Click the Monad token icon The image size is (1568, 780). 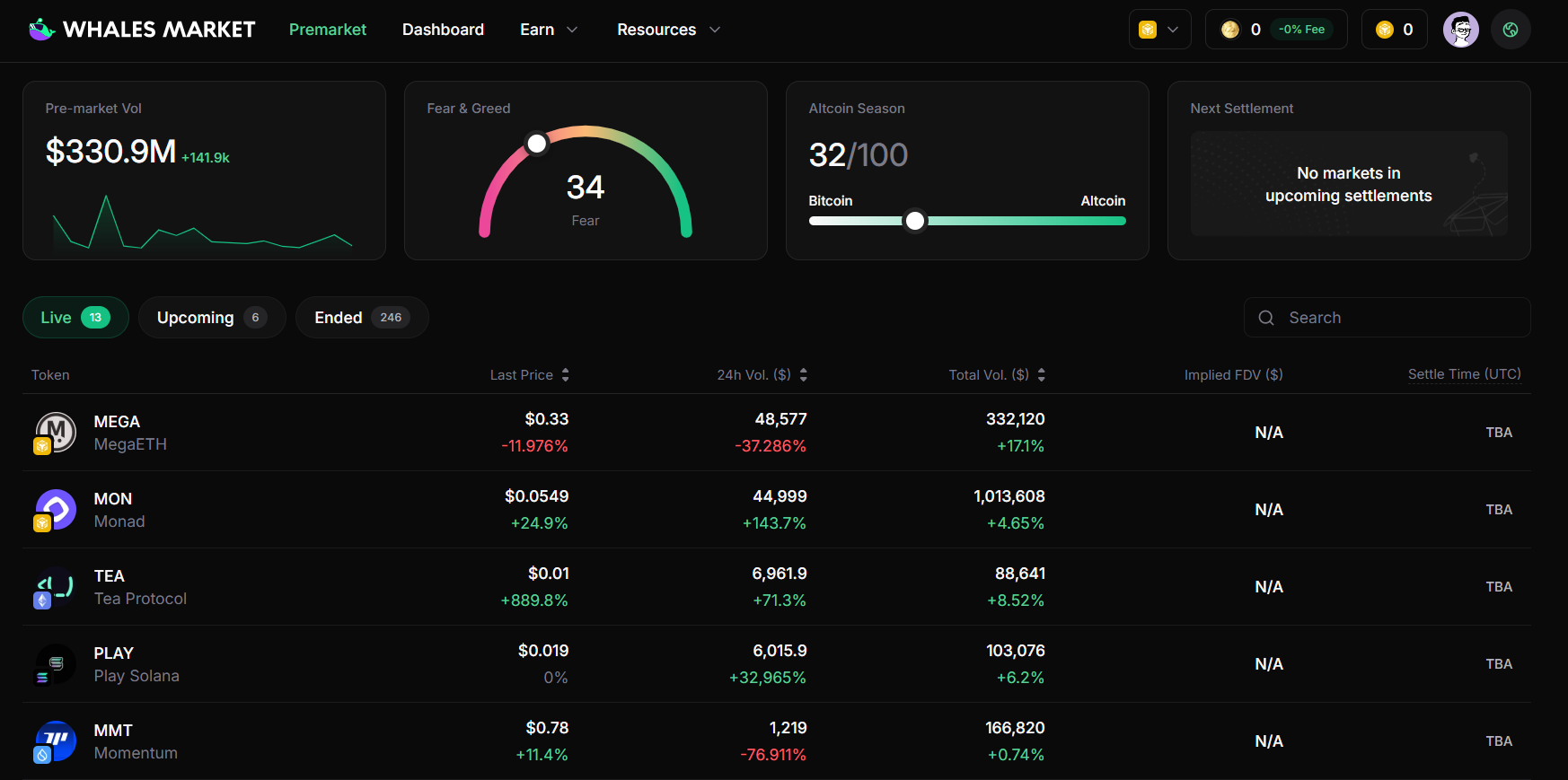point(56,509)
